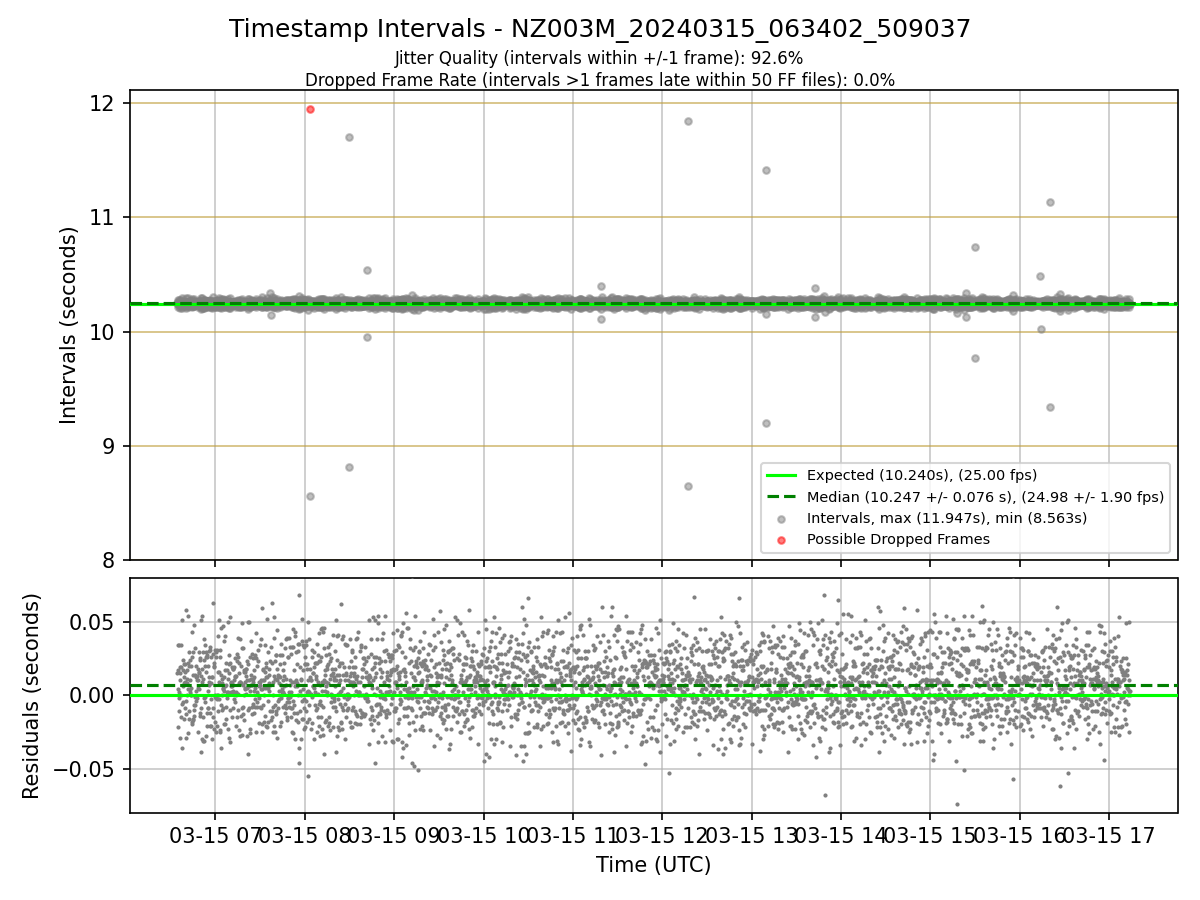Click the Time (UTC) x-axis label
Viewport: 1200px width, 900px height.
653,865
